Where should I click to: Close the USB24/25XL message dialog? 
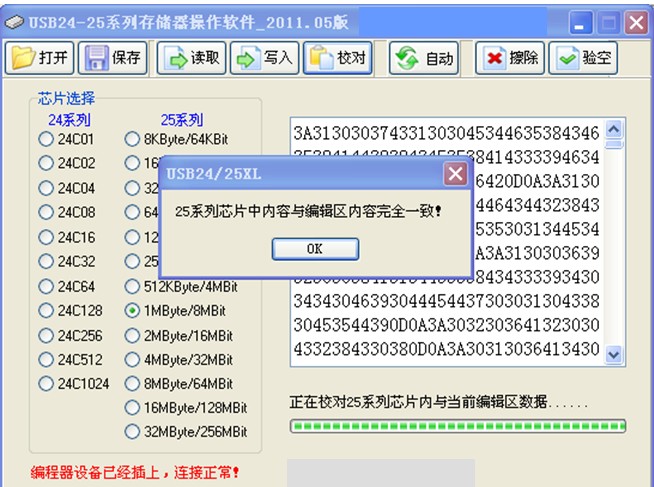tap(455, 174)
